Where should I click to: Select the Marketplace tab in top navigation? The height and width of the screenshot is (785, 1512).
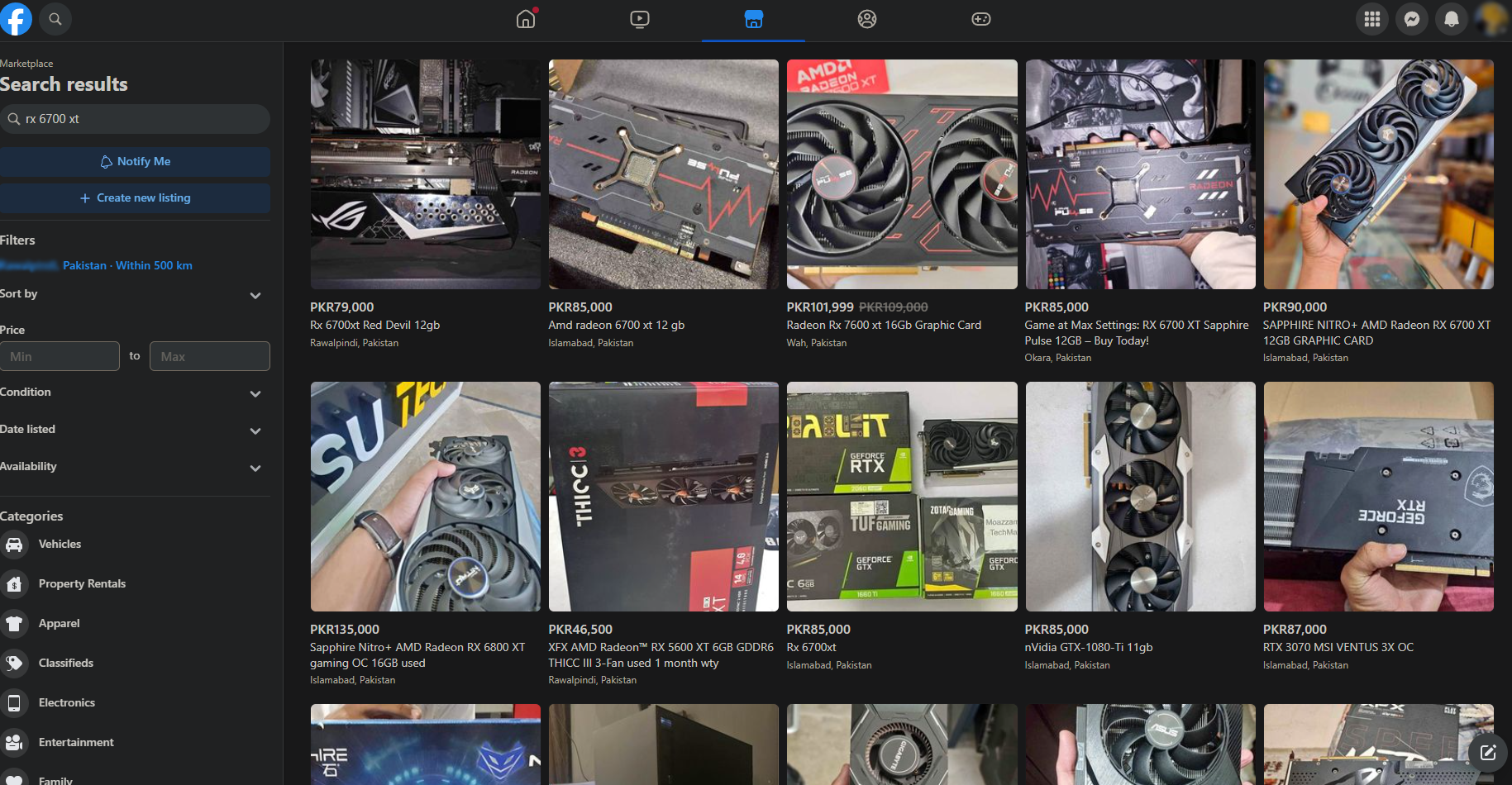pos(753,19)
